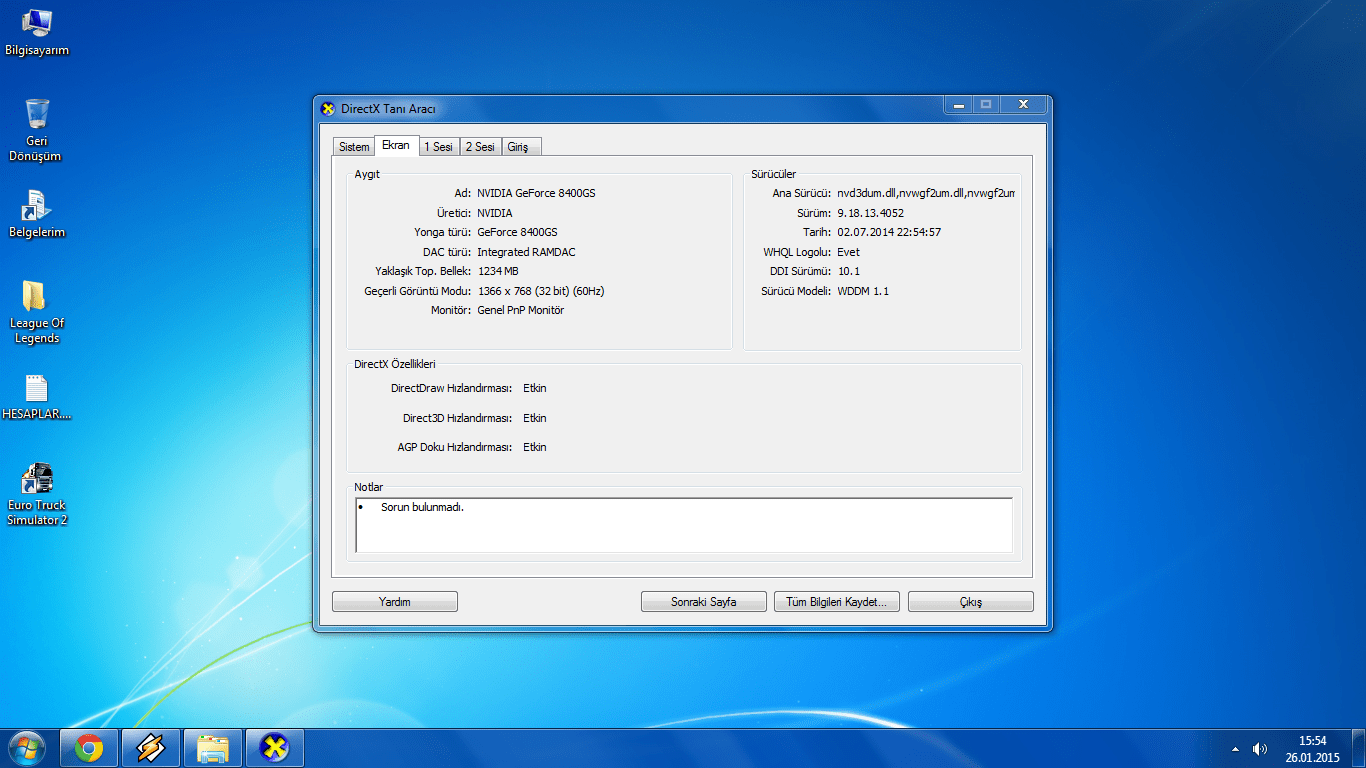Show hidden system tray icons

click(x=1235, y=749)
